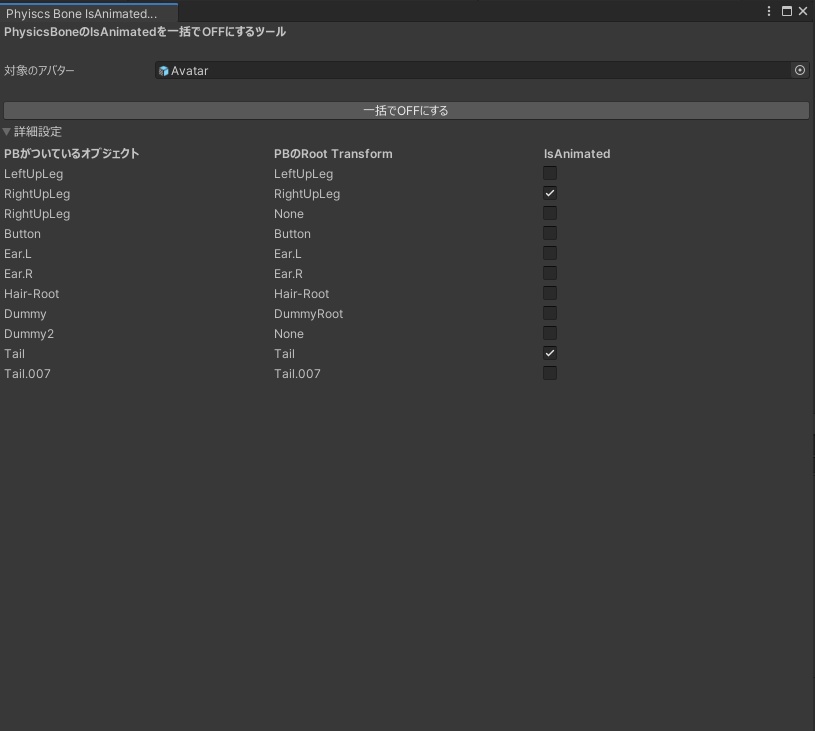Enable IsAnimated for Hair-Root
The height and width of the screenshot is (731, 815).
(x=549, y=293)
